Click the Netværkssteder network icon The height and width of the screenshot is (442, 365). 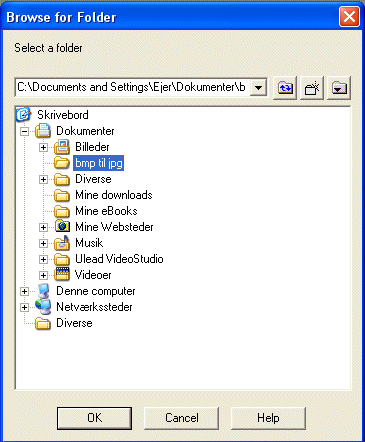(x=43, y=307)
